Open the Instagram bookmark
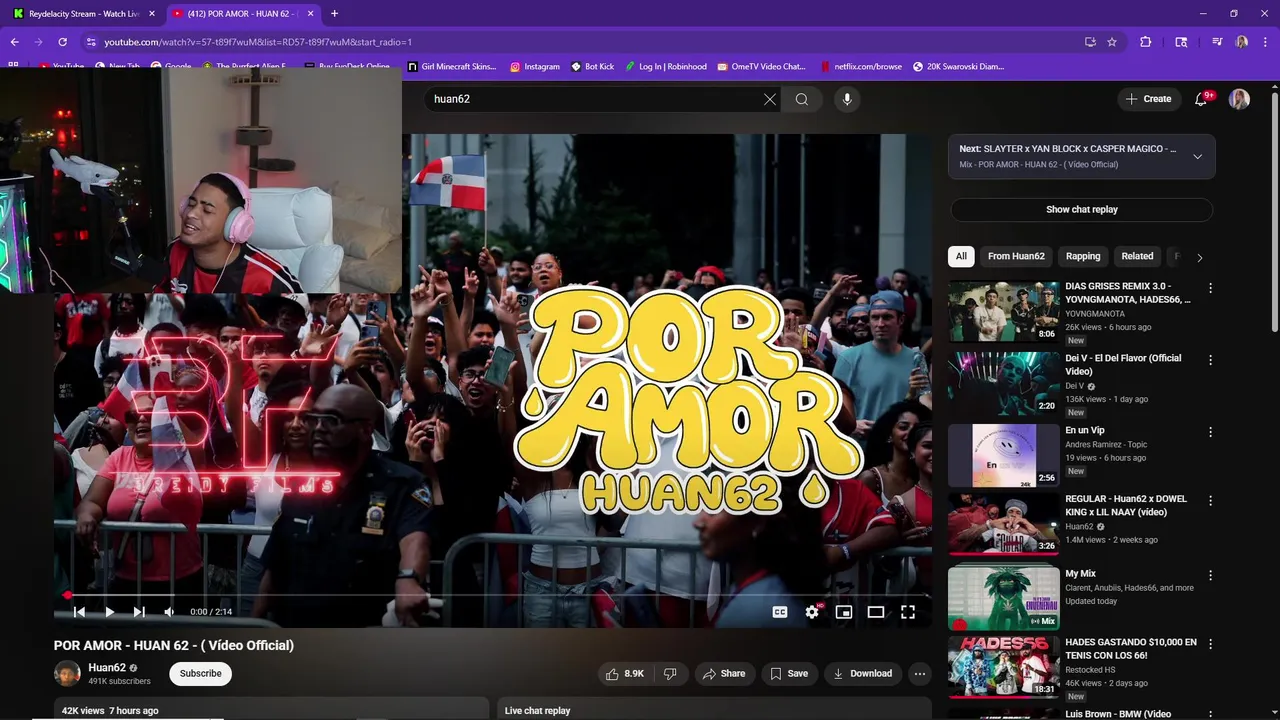This screenshot has height=720, width=1280. coord(535,67)
